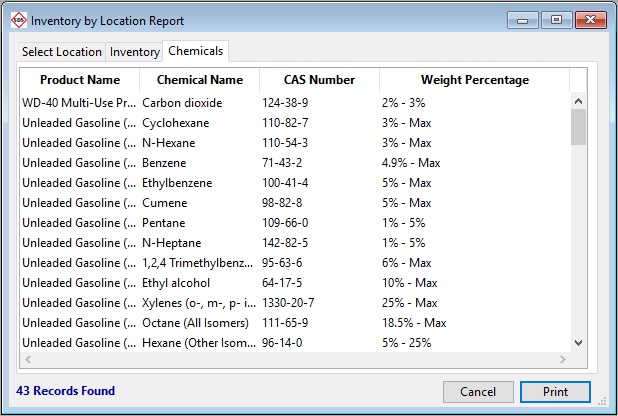The height and width of the screenshot is (416, 618).
Task: Click the CAS Number column header
Action: click(319, 80)
